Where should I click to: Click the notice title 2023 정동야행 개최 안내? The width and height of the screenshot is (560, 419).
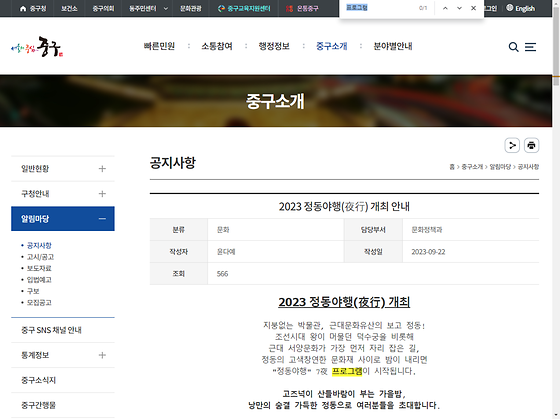[x=344, y=206]
